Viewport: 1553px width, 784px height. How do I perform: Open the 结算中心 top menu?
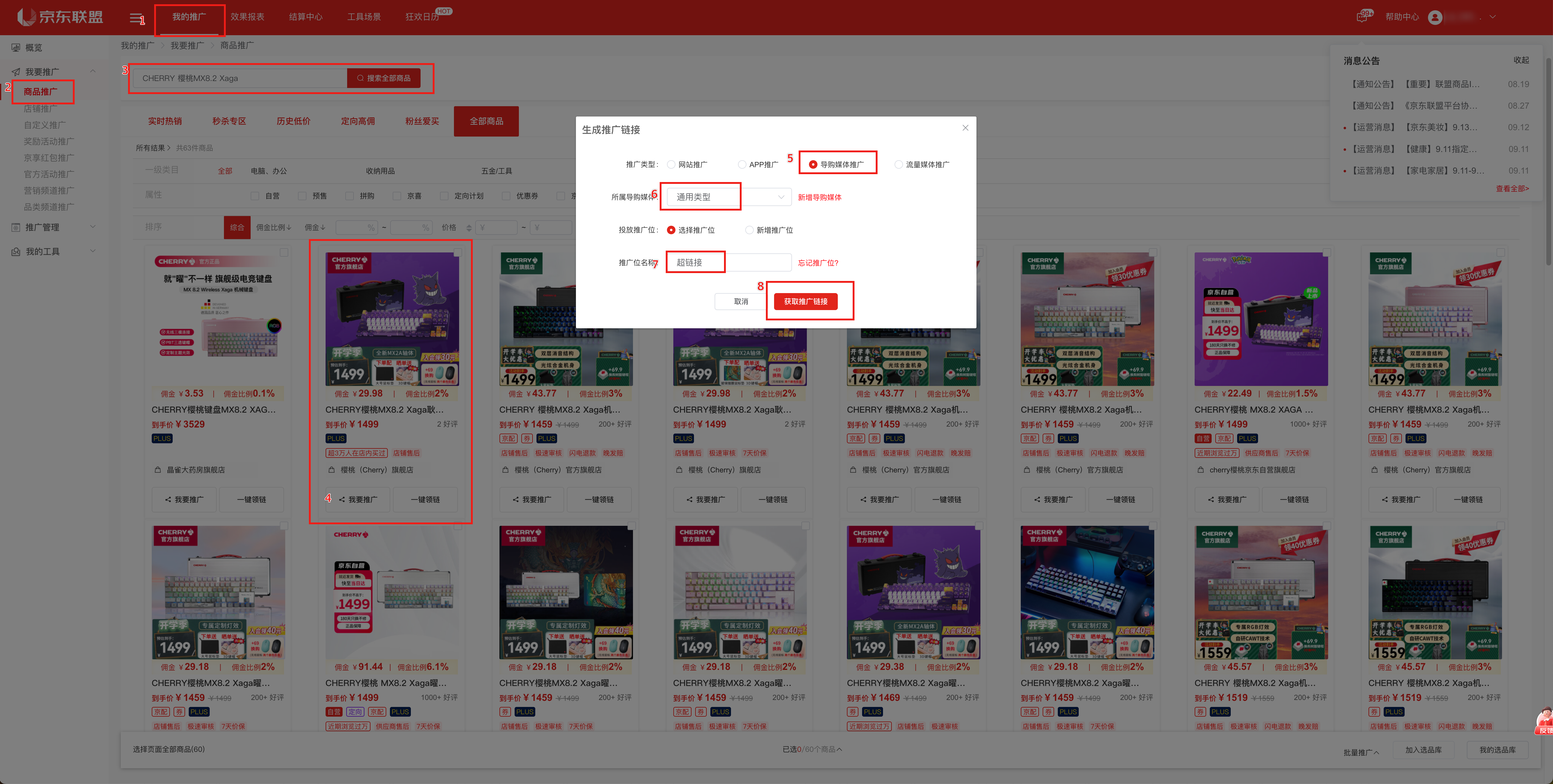tap(306, 17)
